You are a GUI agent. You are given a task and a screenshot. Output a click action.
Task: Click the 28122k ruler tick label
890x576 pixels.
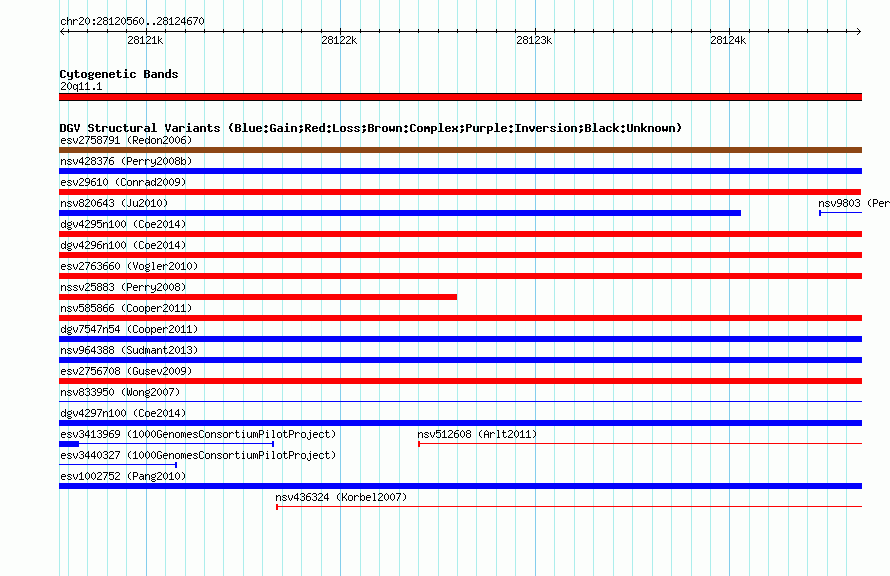(339, 40)
